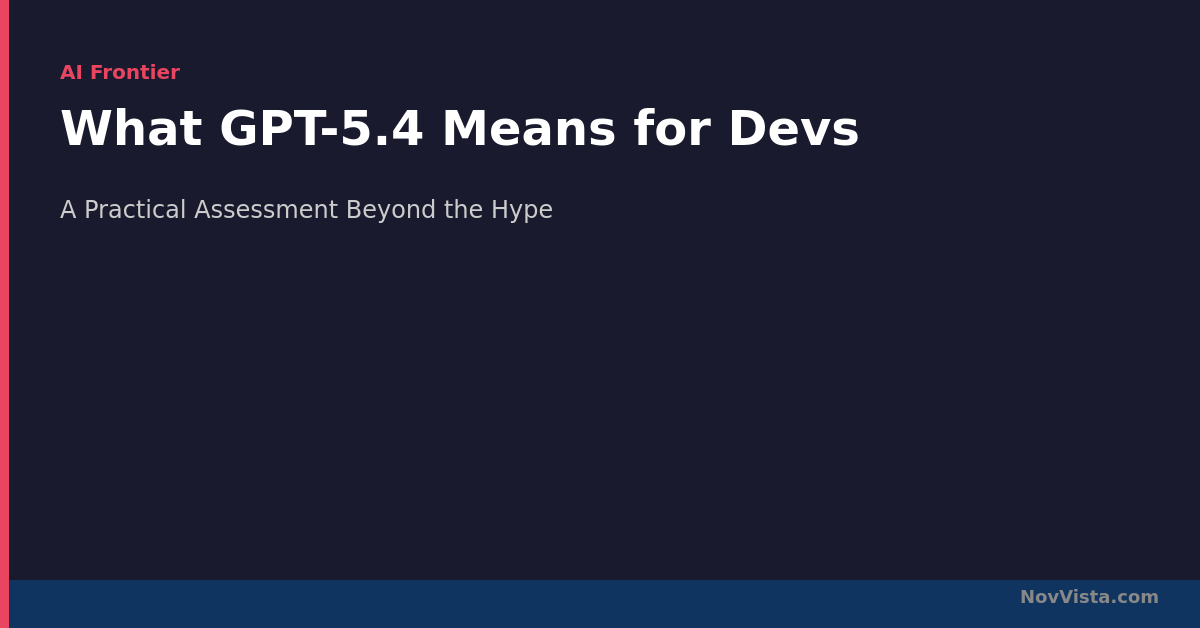This screenshot has height=628, width=1200.
Task: Click the letter A starting the subtitle
Action: coord(68,210)
